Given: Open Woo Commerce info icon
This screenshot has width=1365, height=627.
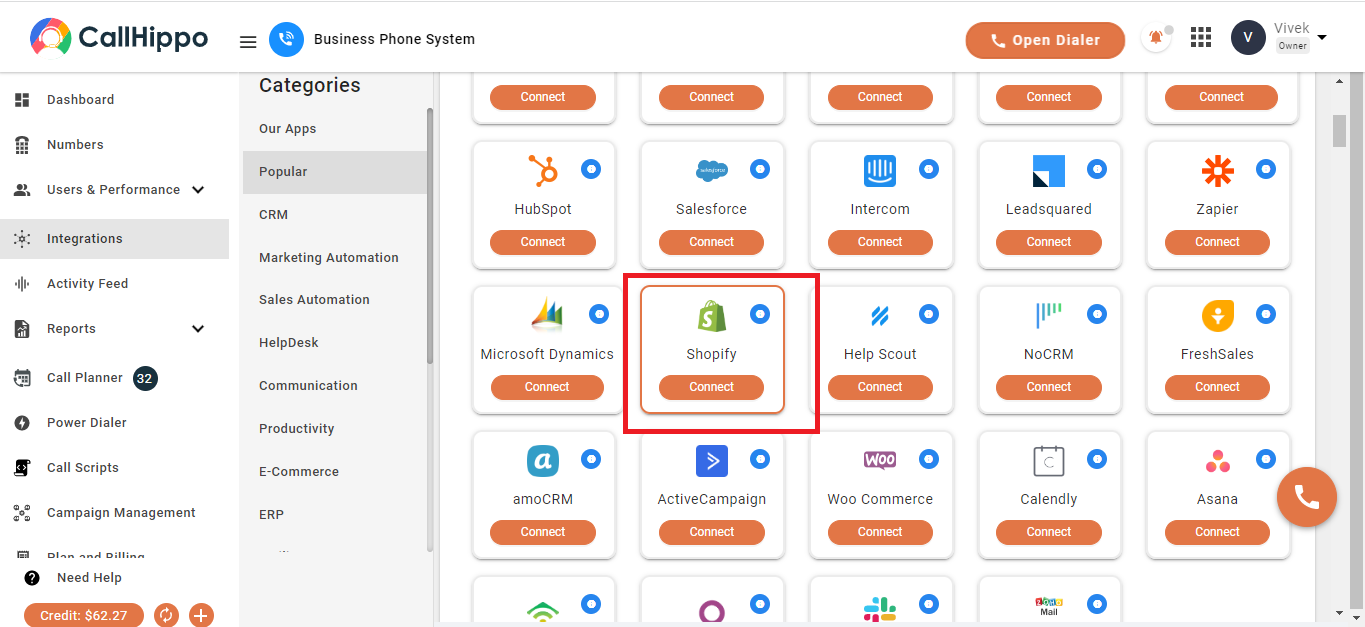Looking at the screenshot, I should coord(929,460).
